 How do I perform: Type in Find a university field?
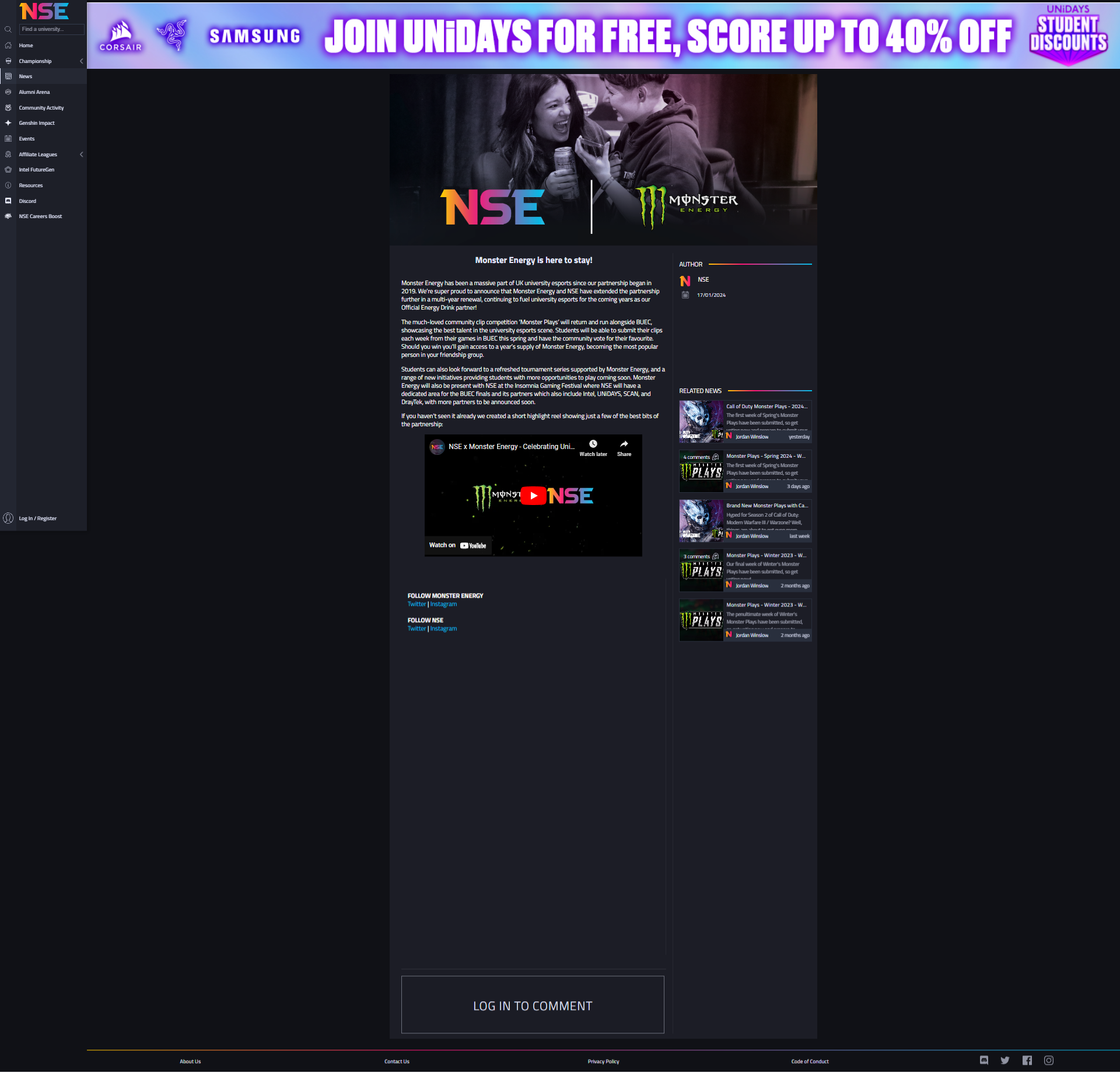51,29
